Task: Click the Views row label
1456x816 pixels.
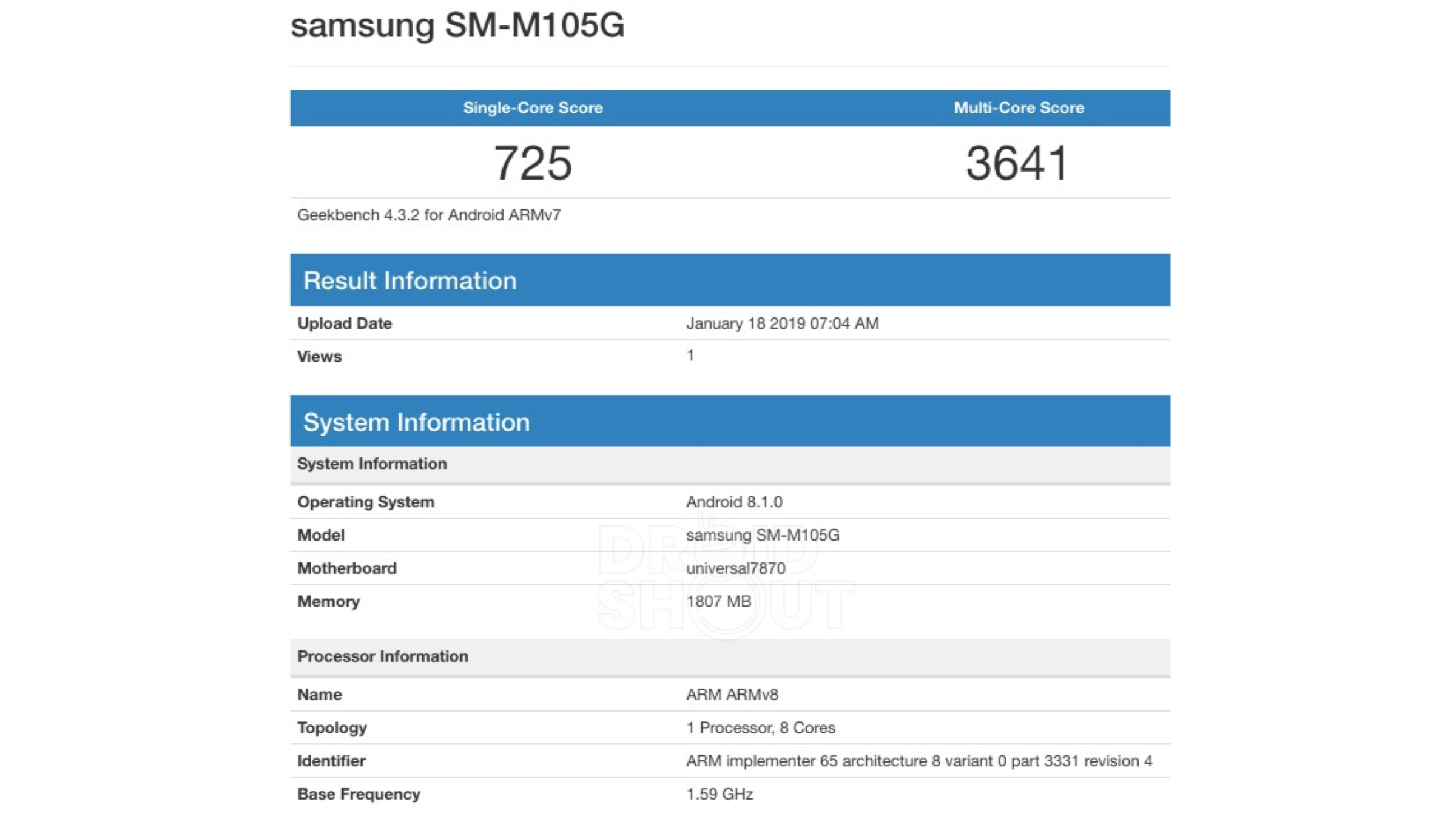Action: (319, 356)
